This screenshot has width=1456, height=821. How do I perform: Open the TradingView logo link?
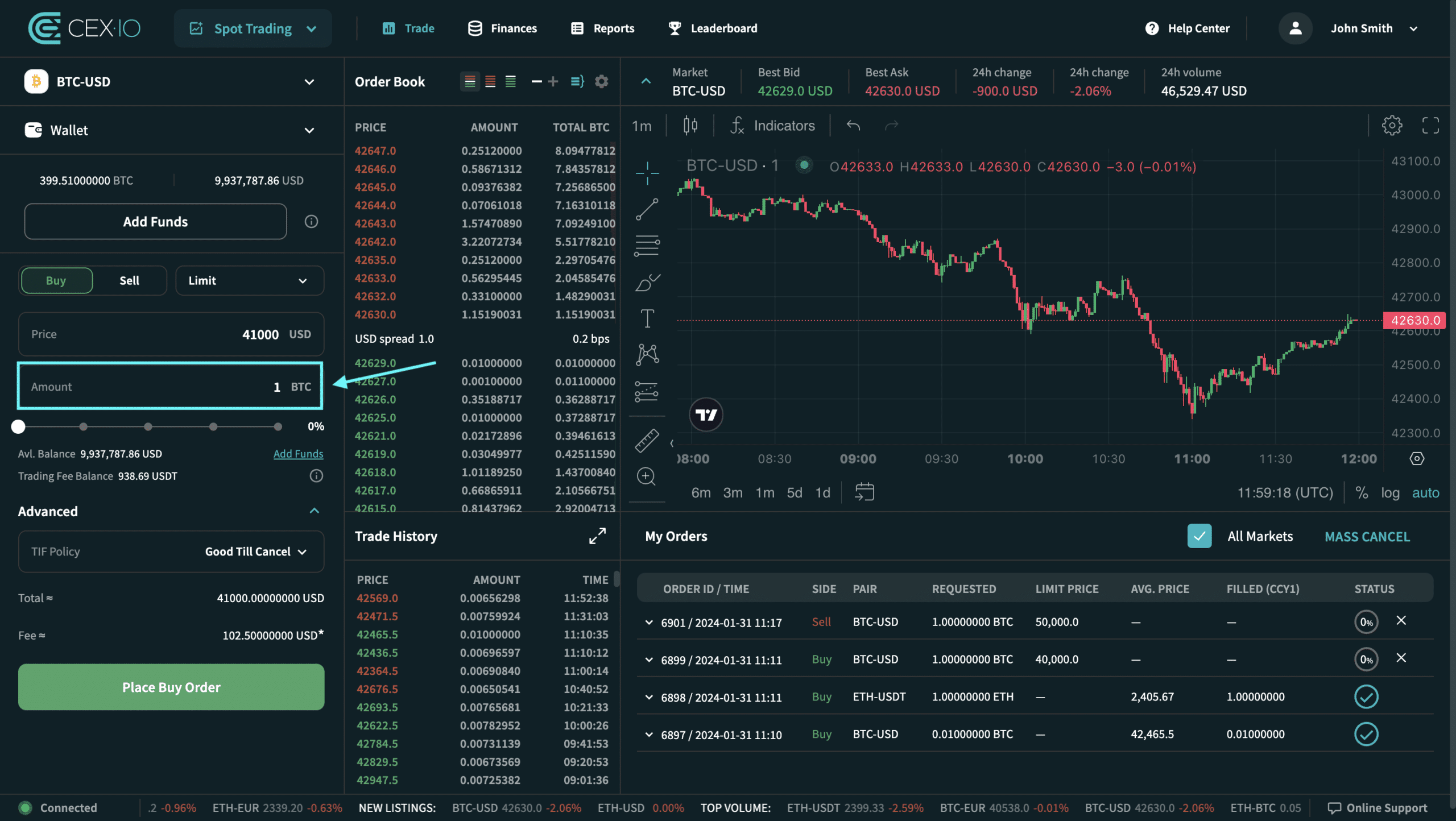pos(706,414)
